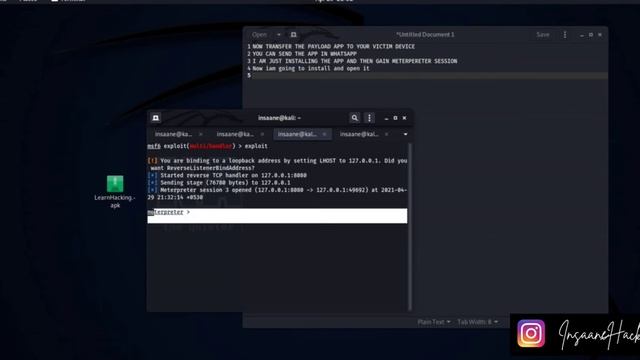Open the Tab Width dropdown

478,322
